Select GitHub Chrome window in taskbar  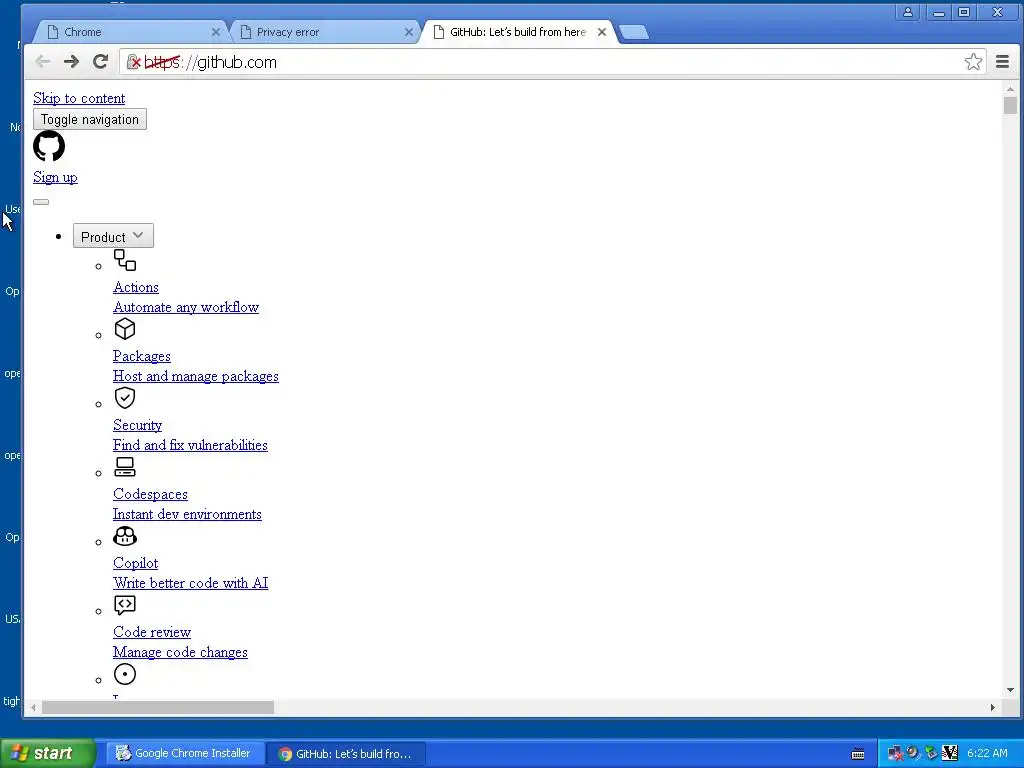[345, 754]
